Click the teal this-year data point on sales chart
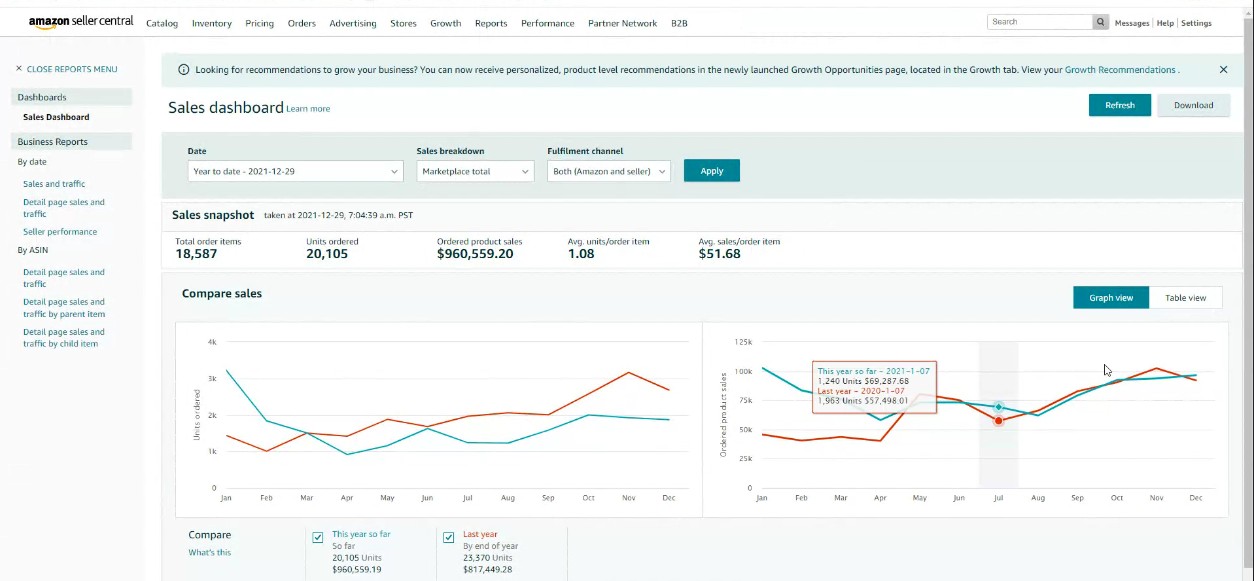This screenshot has width=1254, height=581. click(x=998, y=407)
